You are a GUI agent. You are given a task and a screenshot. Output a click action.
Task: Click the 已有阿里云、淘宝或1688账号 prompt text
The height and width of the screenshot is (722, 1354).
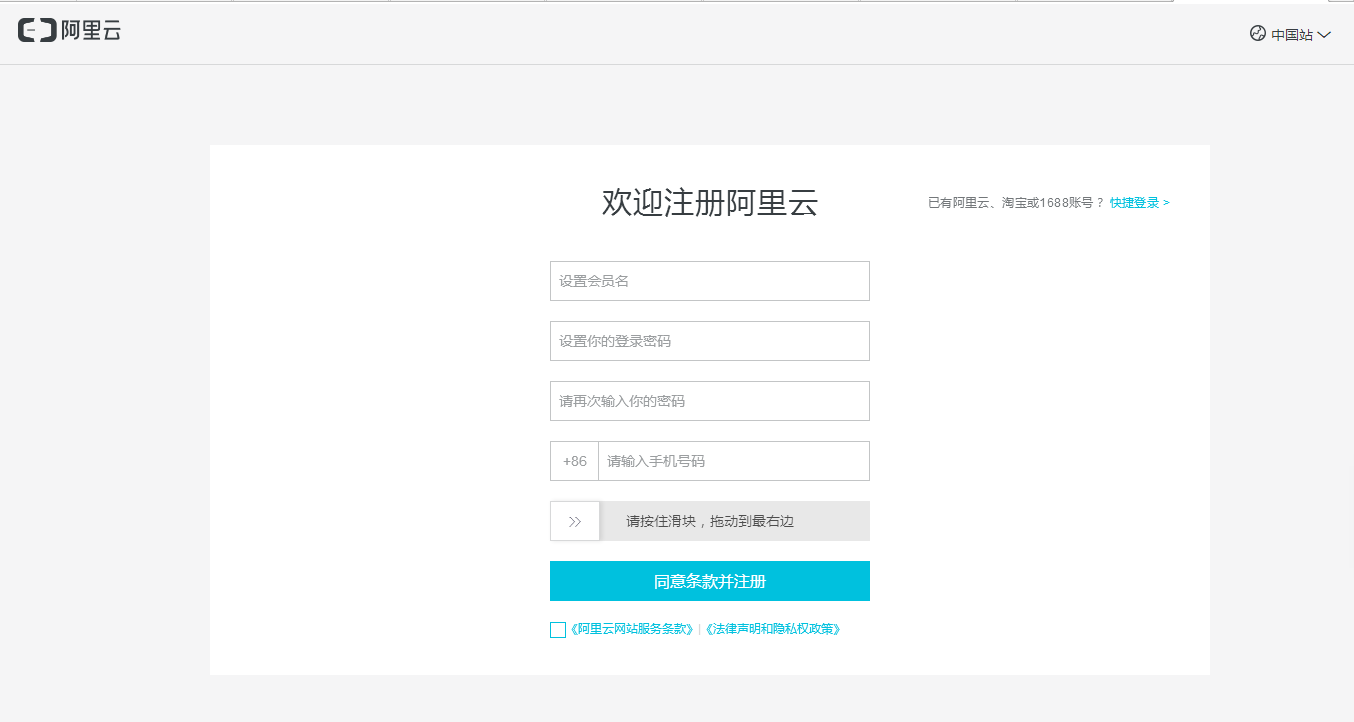1015,203
